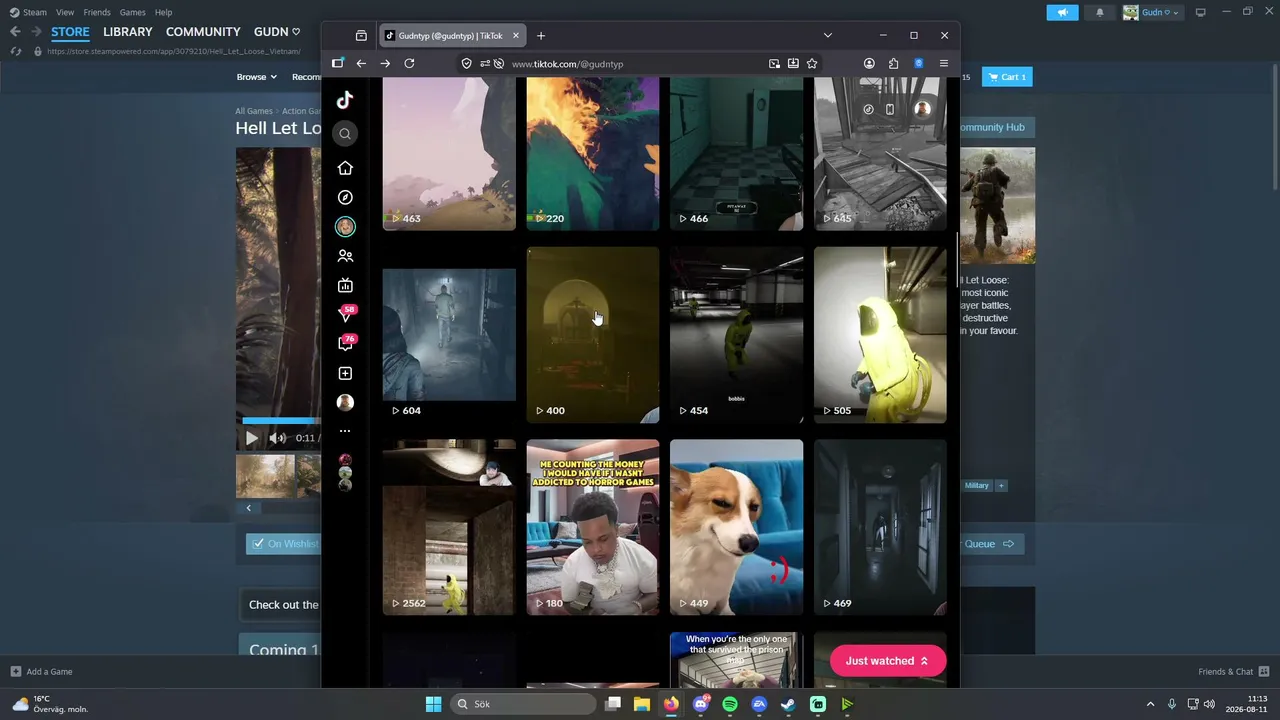Click the Steam announcements megaphone button
This screenshot has height=720, width=1280.
pos(1062,12)
